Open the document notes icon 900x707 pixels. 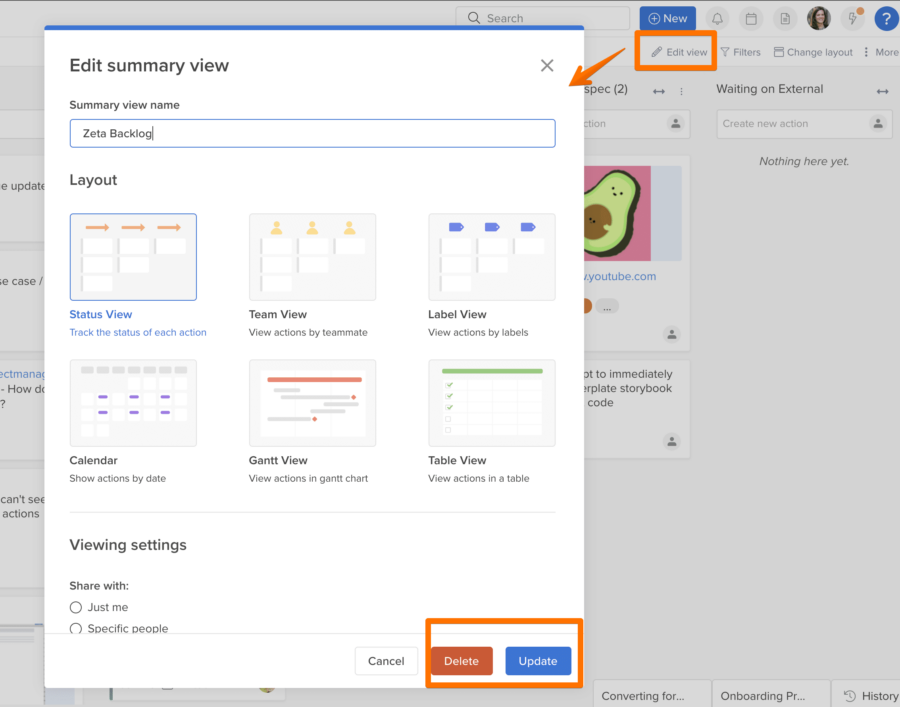(785, 18)
